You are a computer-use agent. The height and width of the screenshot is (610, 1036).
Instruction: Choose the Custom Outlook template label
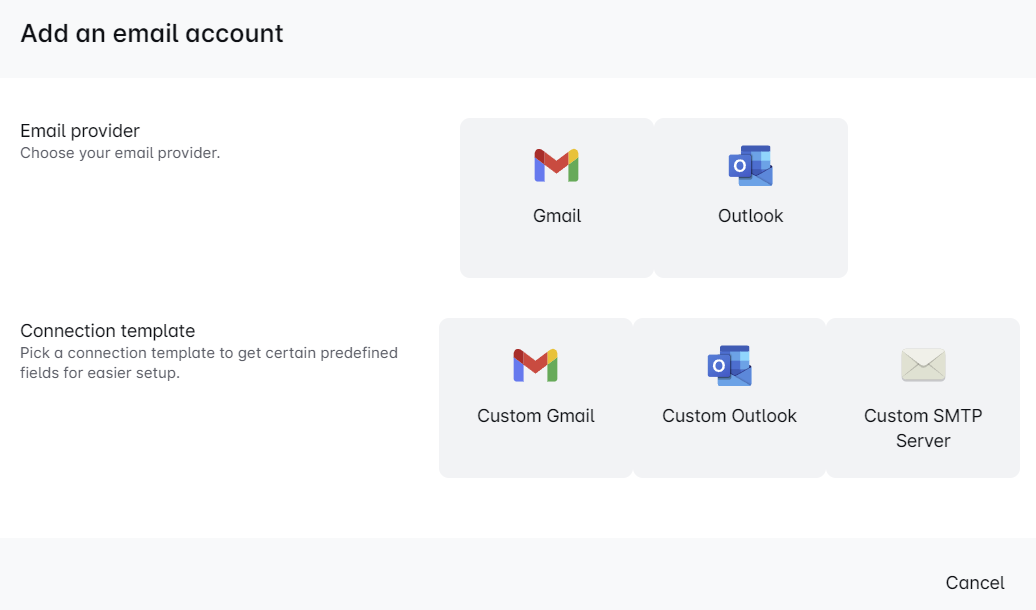729,416
